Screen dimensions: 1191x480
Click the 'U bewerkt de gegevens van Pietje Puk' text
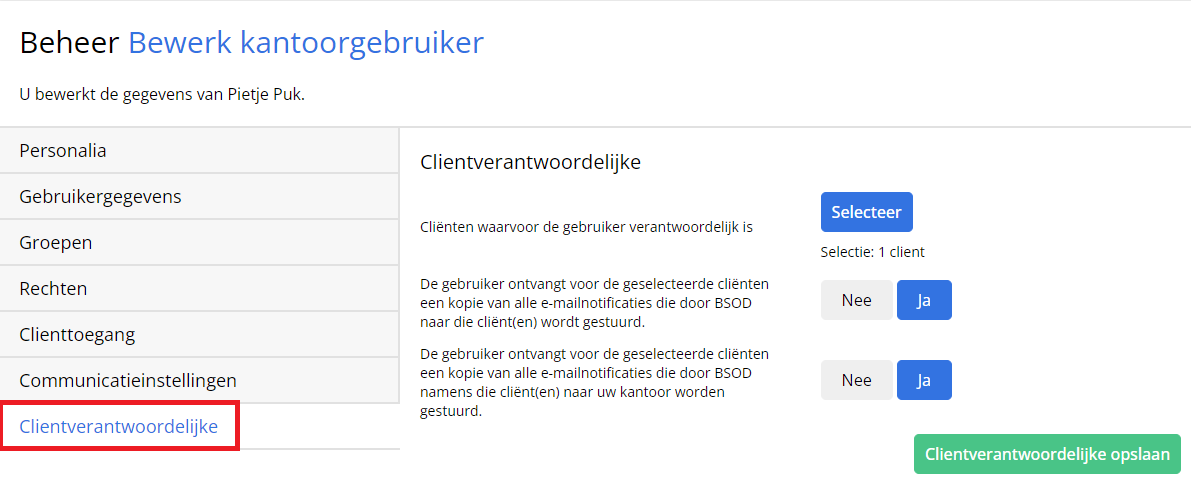pos(163,96)
